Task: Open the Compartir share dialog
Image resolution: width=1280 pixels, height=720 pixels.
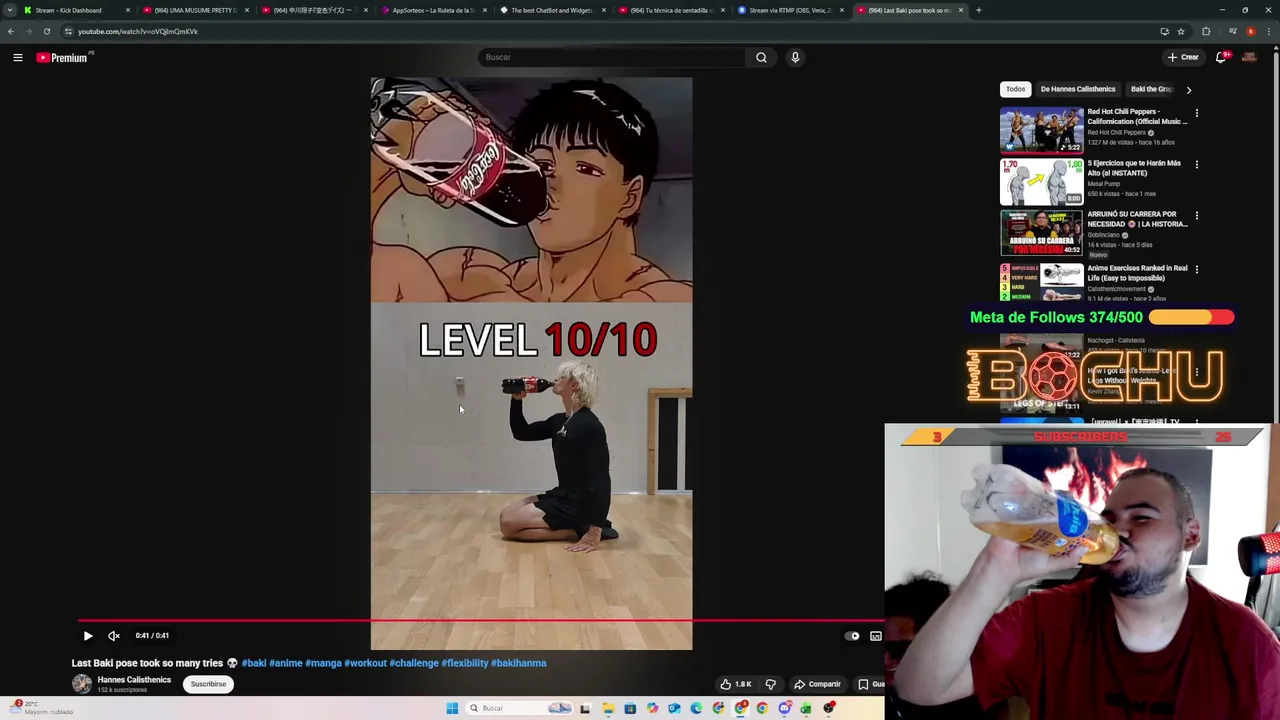Action: click(x=818, y=684)
